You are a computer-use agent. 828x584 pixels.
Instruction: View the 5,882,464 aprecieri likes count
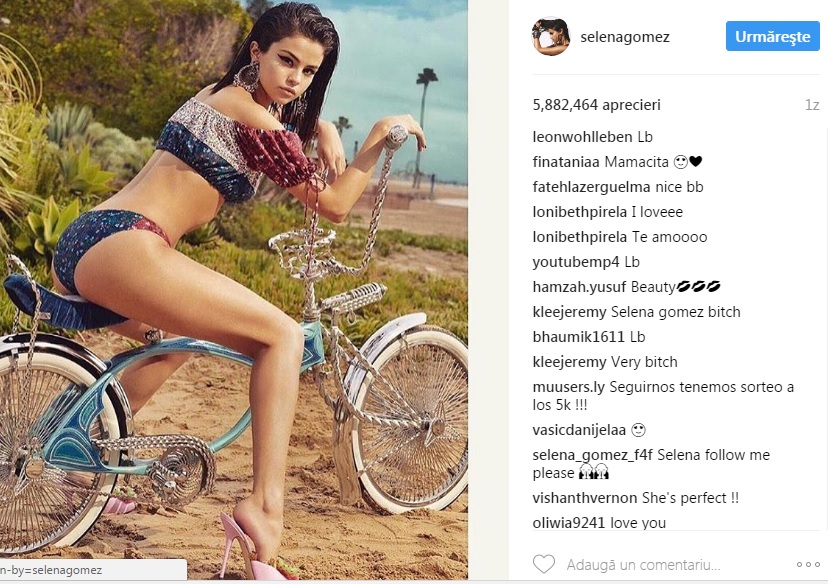(x=597, y=105)
